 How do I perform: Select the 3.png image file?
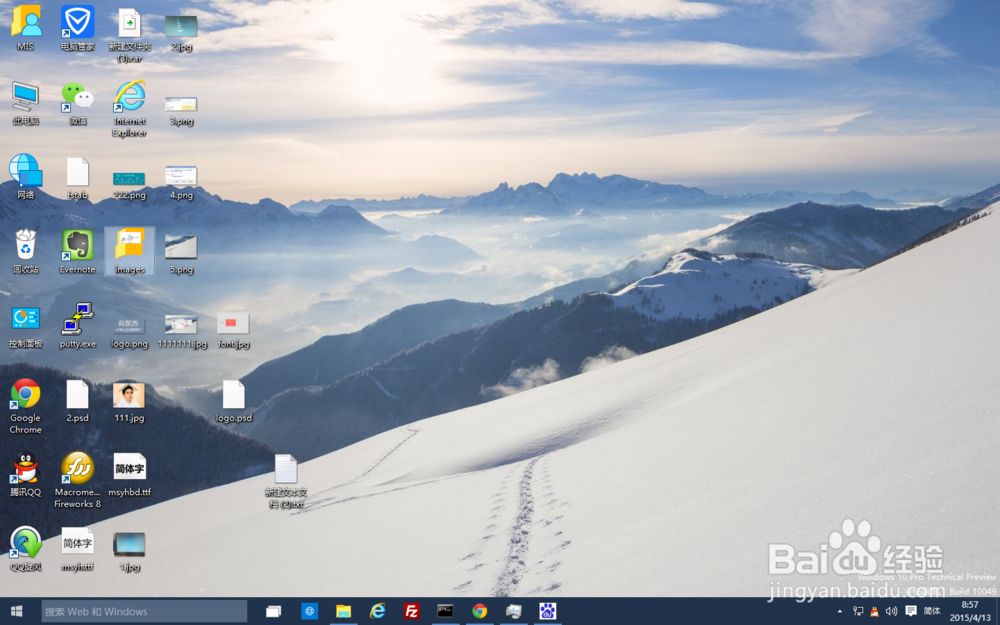pos(181,109)
